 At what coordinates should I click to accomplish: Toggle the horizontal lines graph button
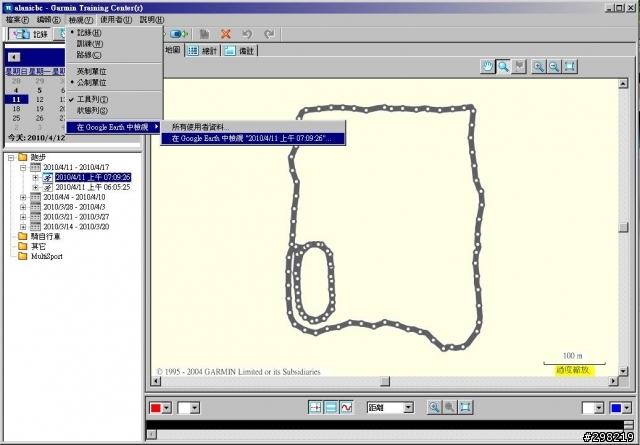[331, 407]
